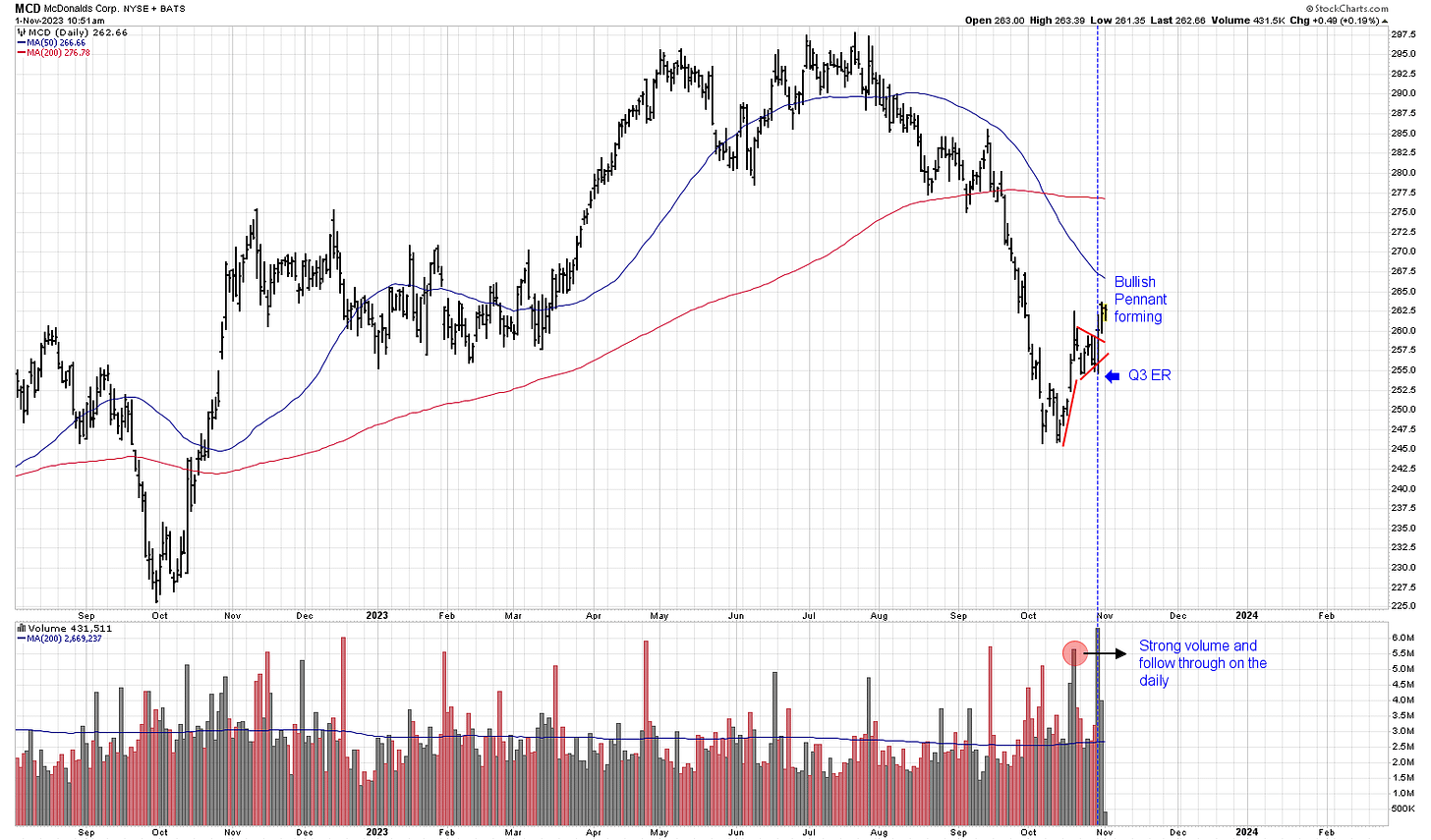The image size is (1431, 840).
Task: Click the up-triangle icon after the Chg value
Action: click(1385, 20)
